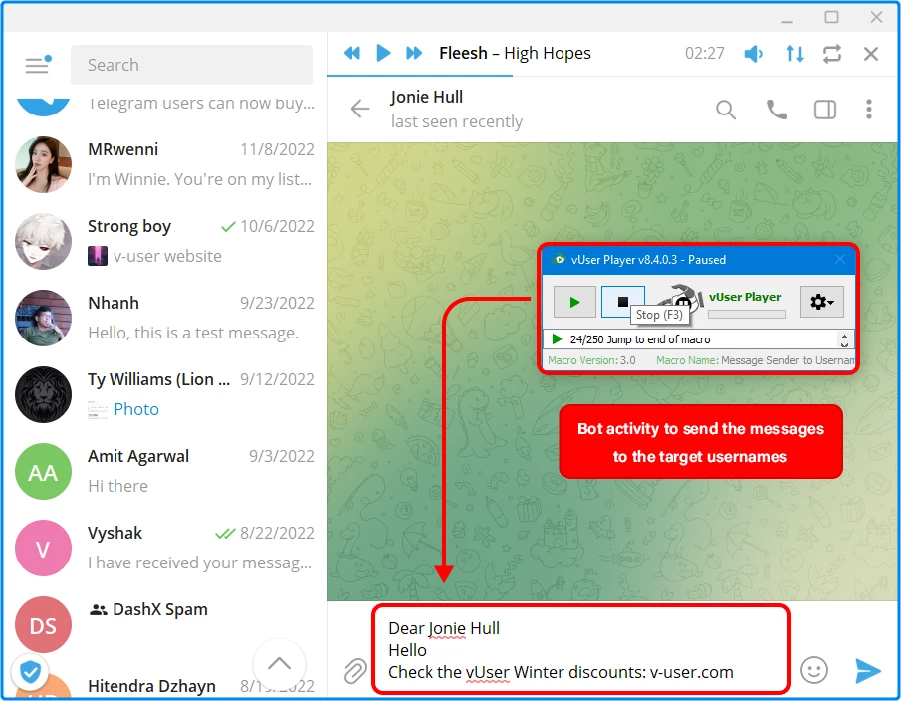Step the macro line number up
The width and height of the screenshot is (901, 701).
click(x=844, y=336)
